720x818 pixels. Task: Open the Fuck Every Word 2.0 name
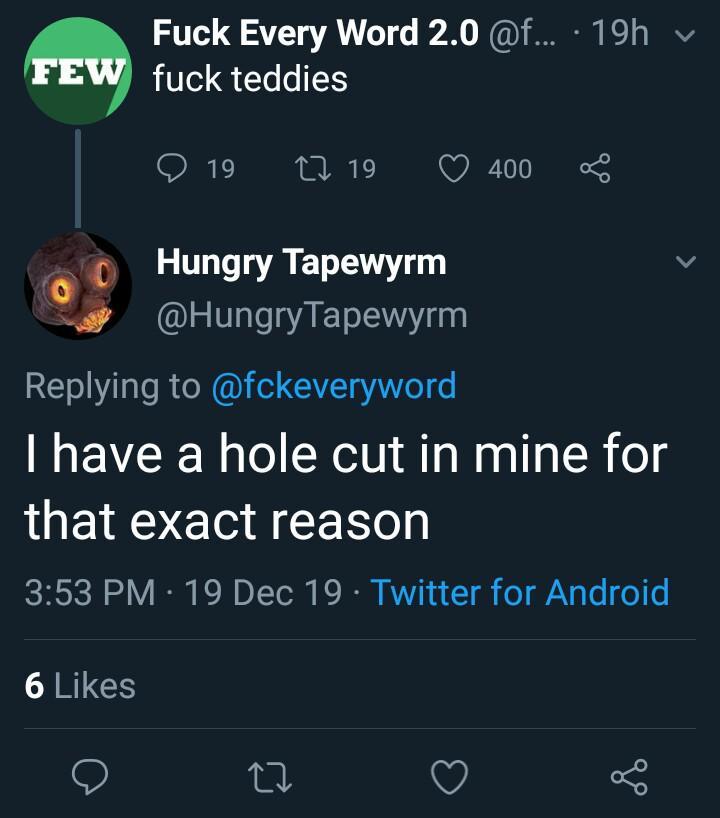click(x=315, y=34)
